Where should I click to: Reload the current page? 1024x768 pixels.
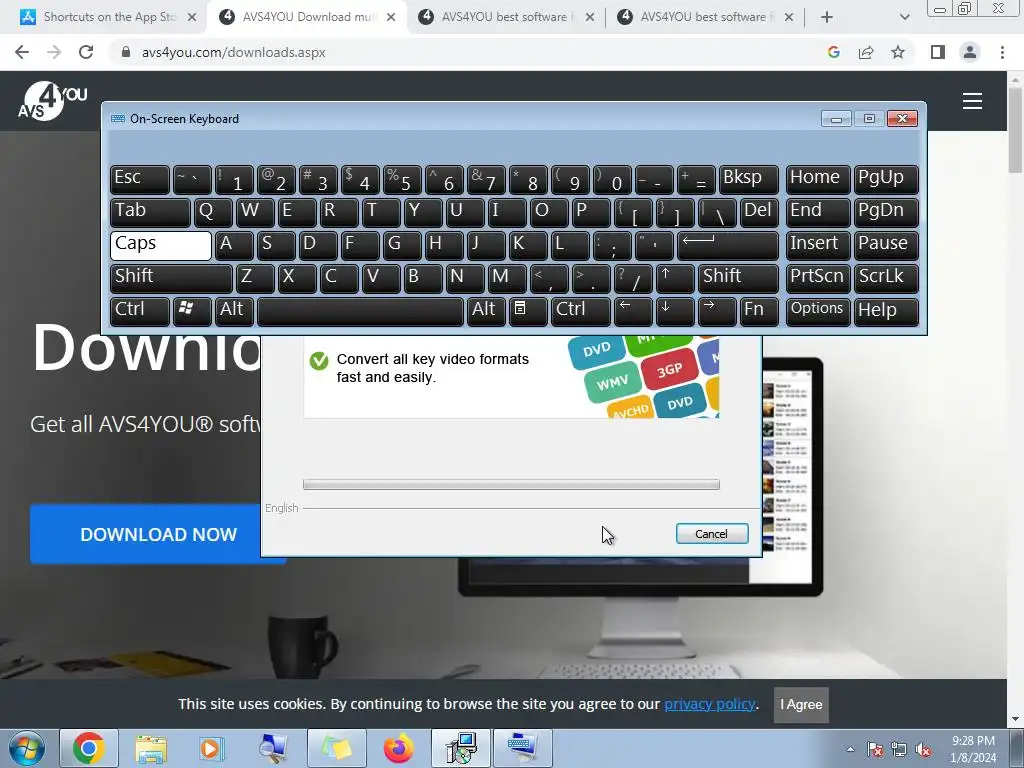[86, 52]
